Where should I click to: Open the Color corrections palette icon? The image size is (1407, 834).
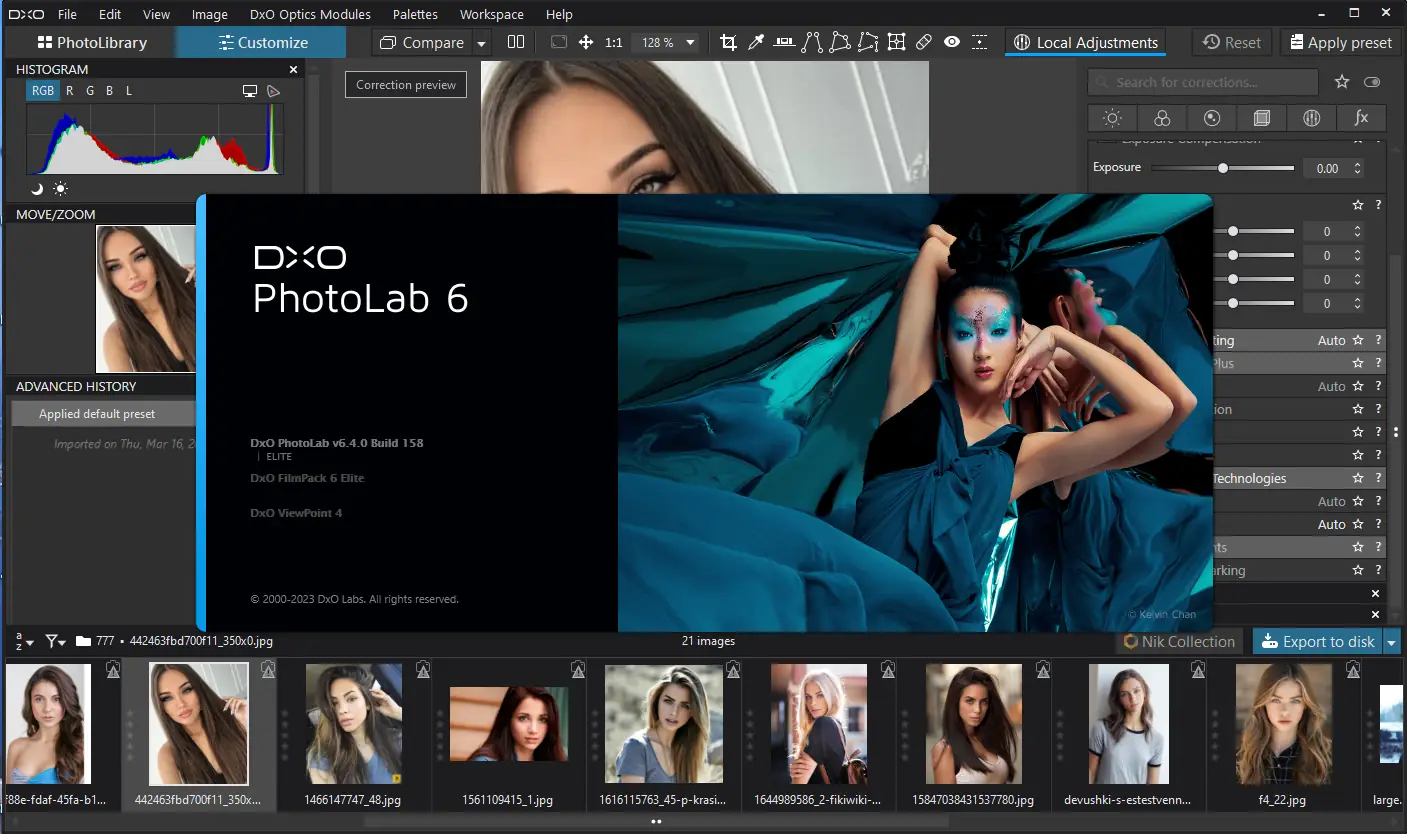1162,118
